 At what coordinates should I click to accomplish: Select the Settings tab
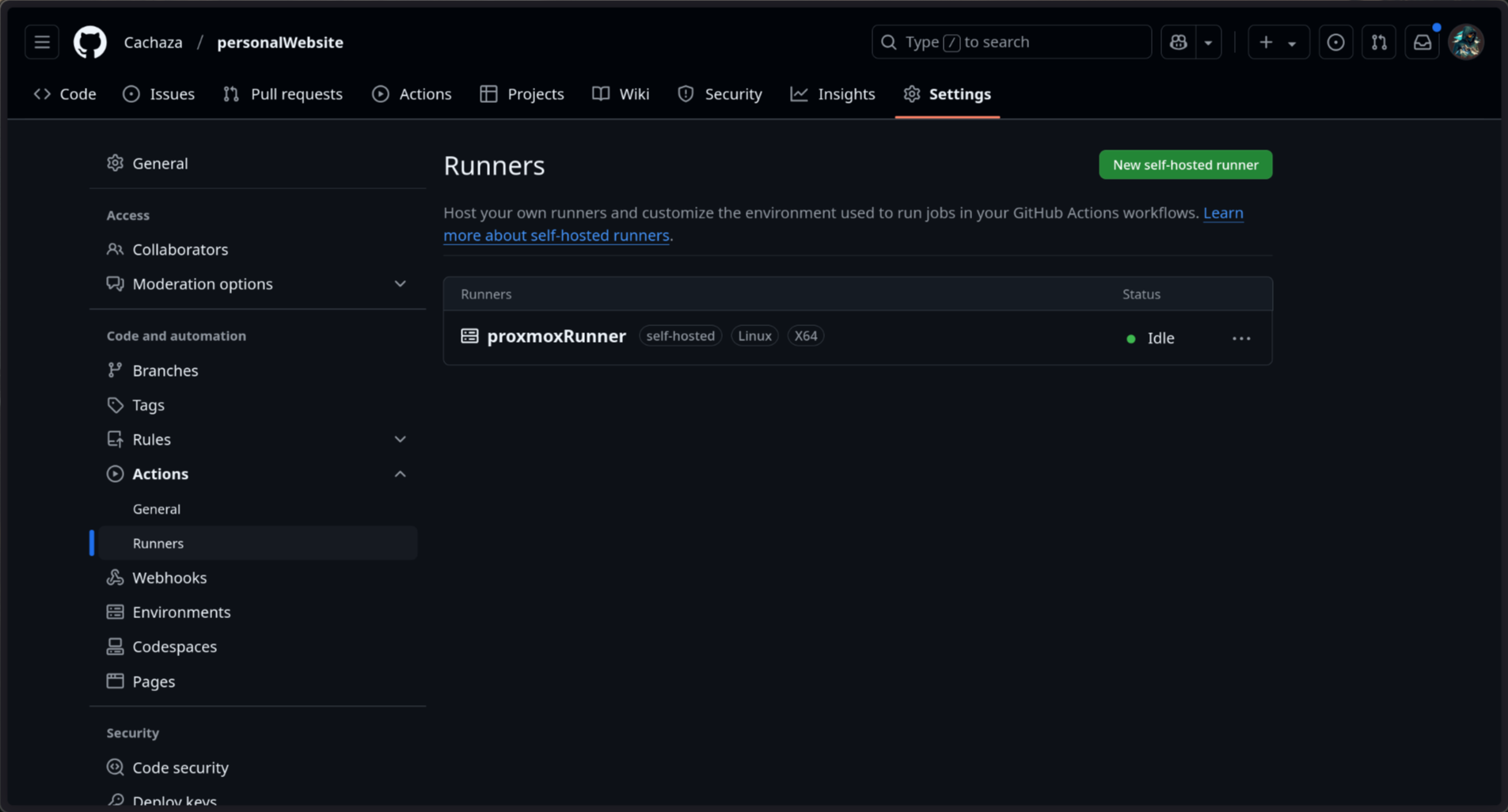click(948, 93)
